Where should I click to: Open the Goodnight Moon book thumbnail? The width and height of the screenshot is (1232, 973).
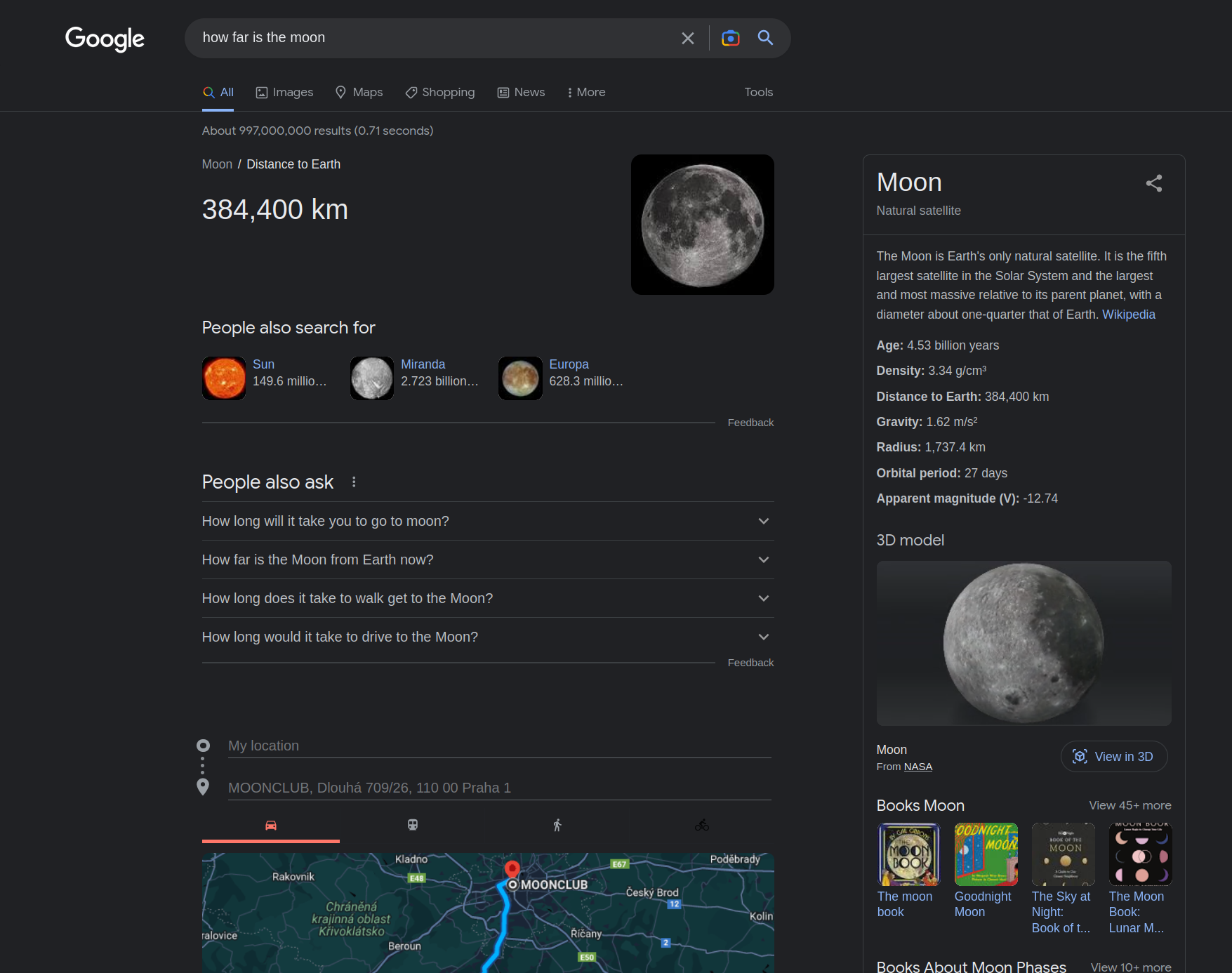[x=986, y=854]
